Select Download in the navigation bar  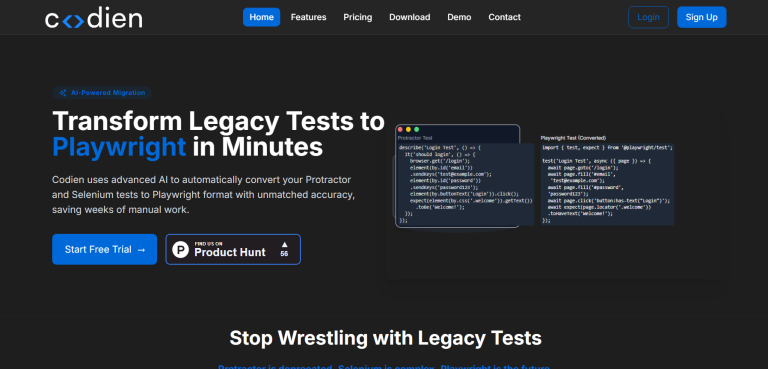(409, 17)
